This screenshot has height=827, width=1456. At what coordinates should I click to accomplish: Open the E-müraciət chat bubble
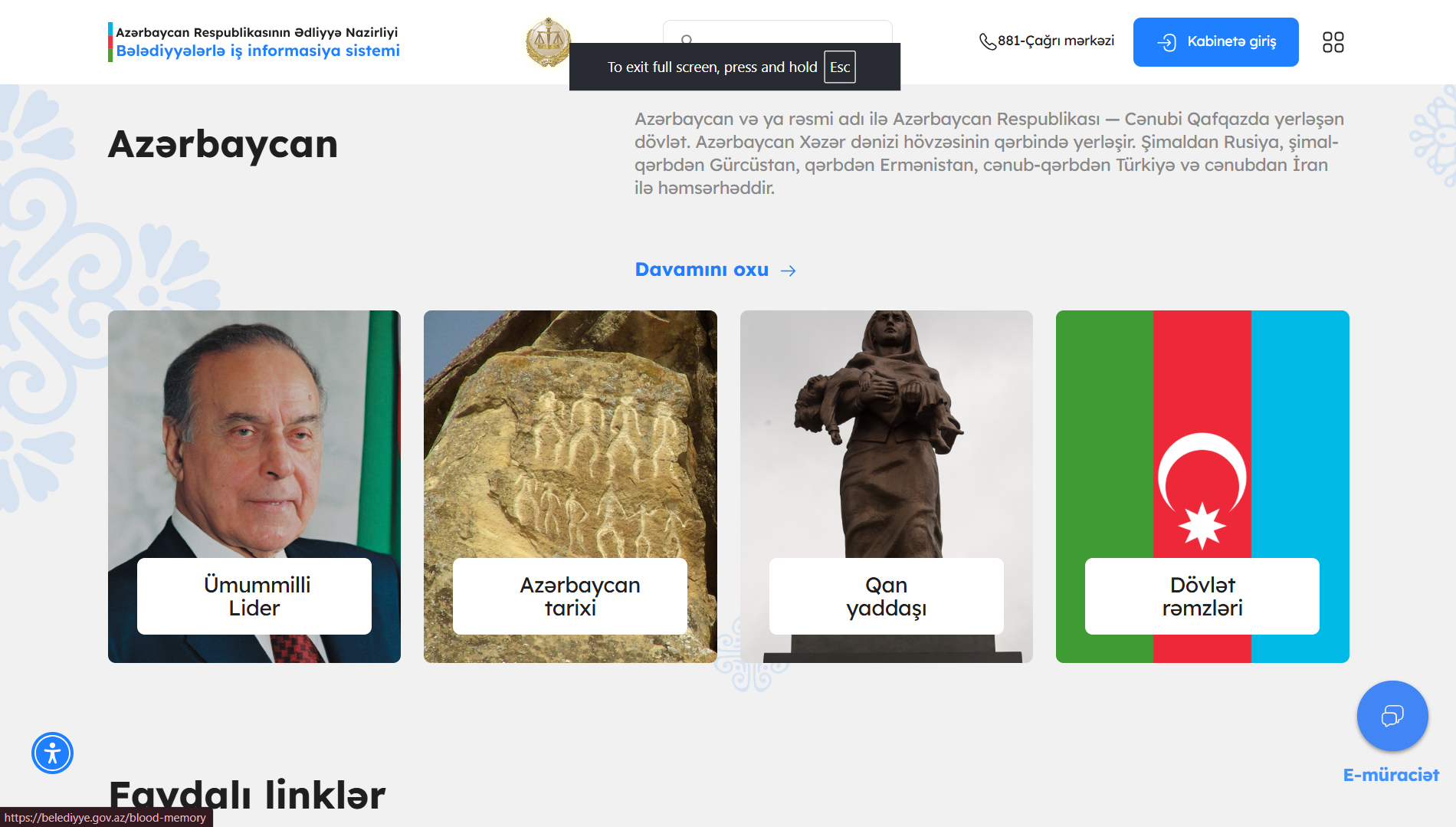coord(1392,716)
